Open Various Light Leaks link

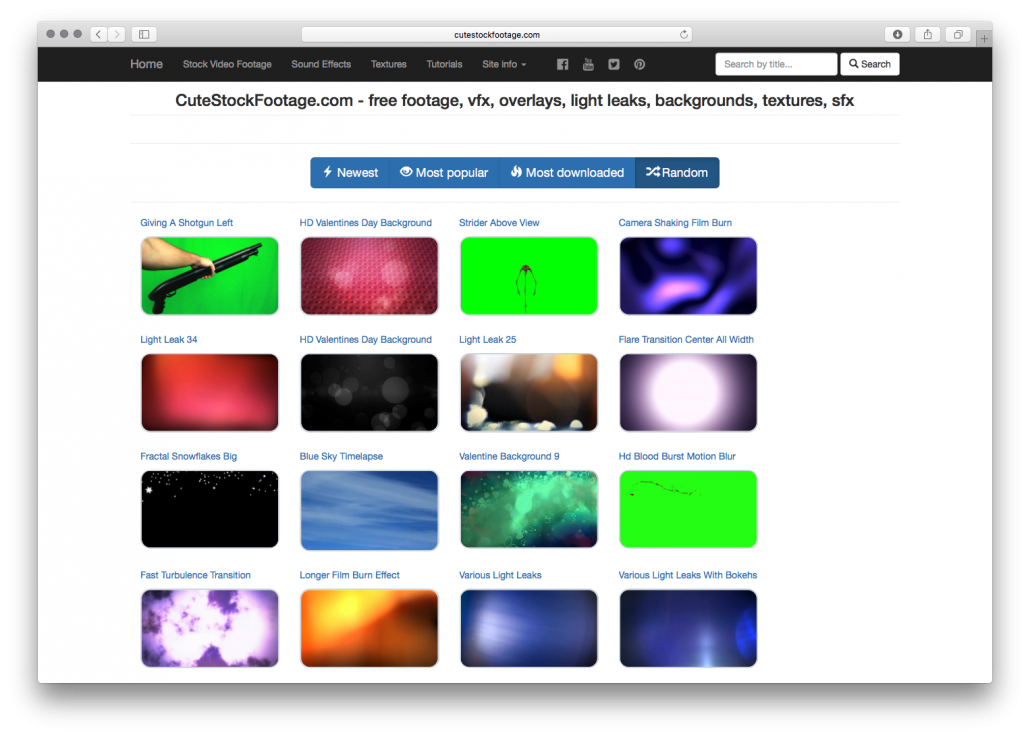tap(500, 575)
